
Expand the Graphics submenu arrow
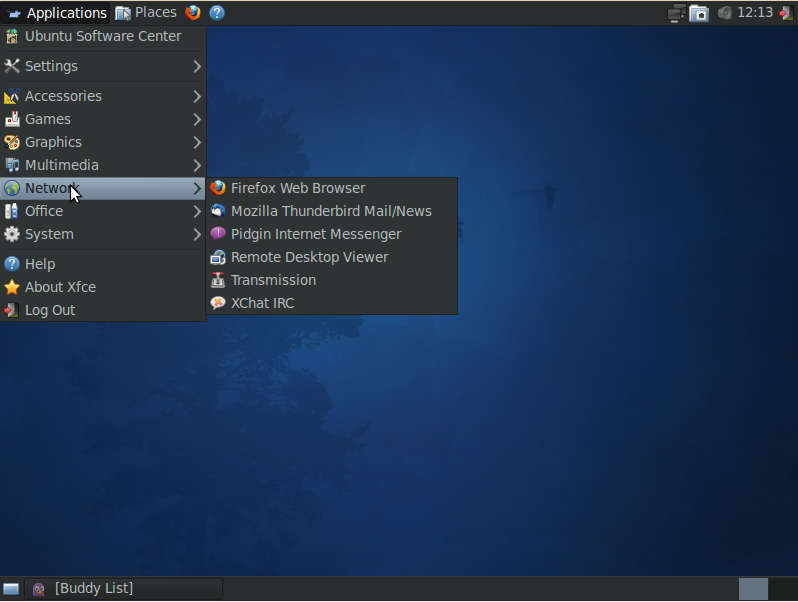(x=197, y=142)
